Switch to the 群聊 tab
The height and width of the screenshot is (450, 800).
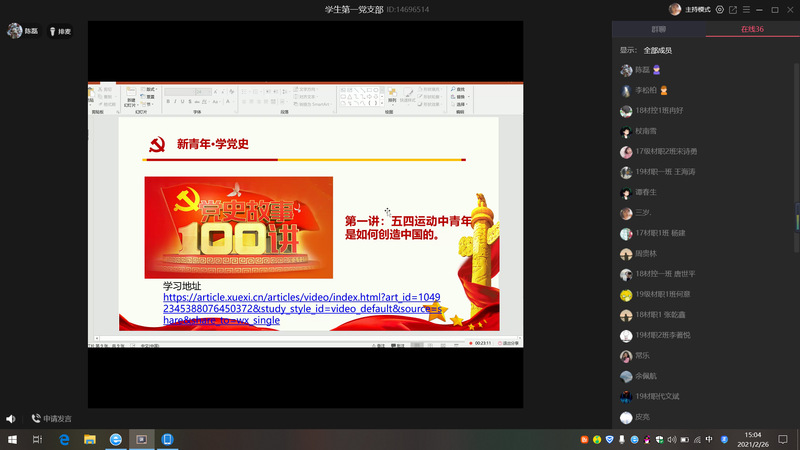(658, 30)
